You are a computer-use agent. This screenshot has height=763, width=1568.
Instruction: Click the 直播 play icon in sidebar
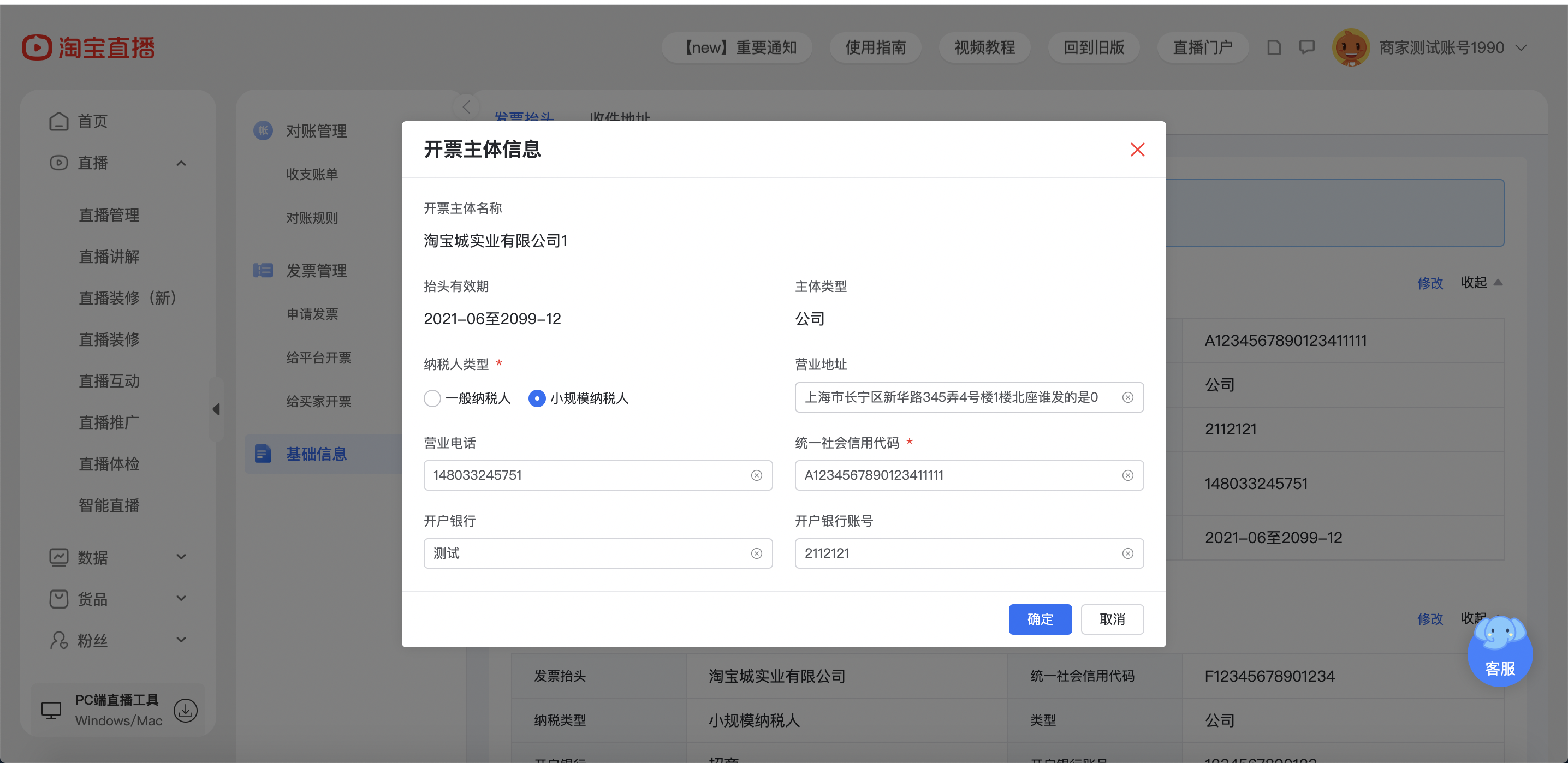coord(58,163)
